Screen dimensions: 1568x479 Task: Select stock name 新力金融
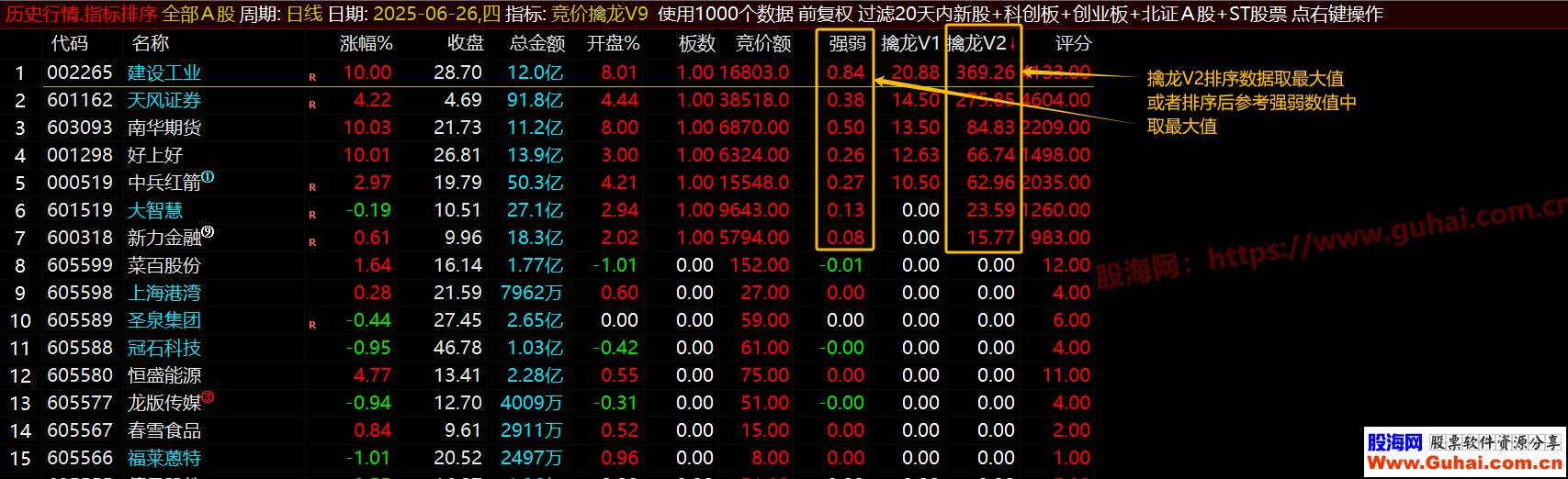point(164,238)
